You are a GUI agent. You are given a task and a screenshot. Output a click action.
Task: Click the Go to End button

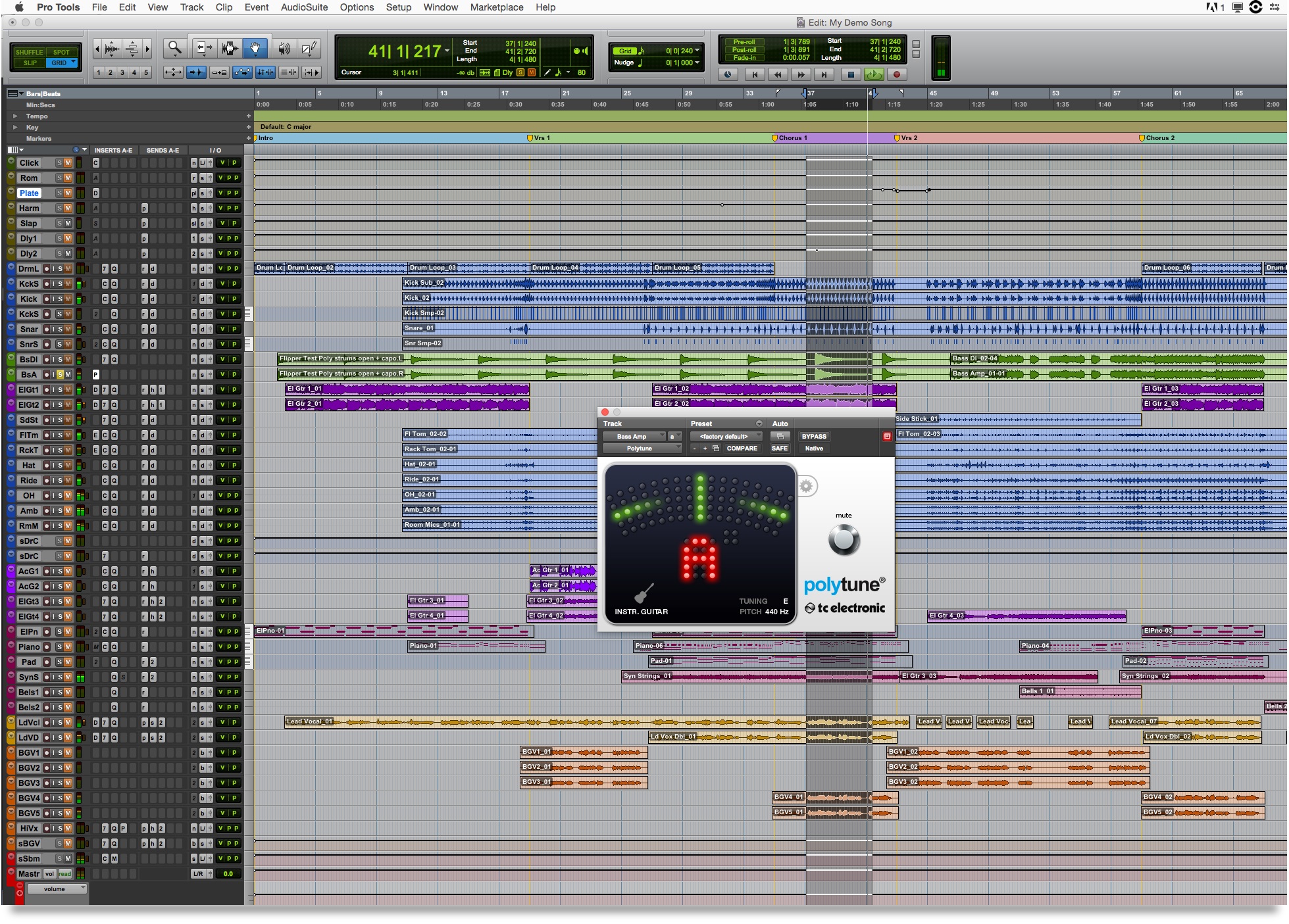(824, 74)
